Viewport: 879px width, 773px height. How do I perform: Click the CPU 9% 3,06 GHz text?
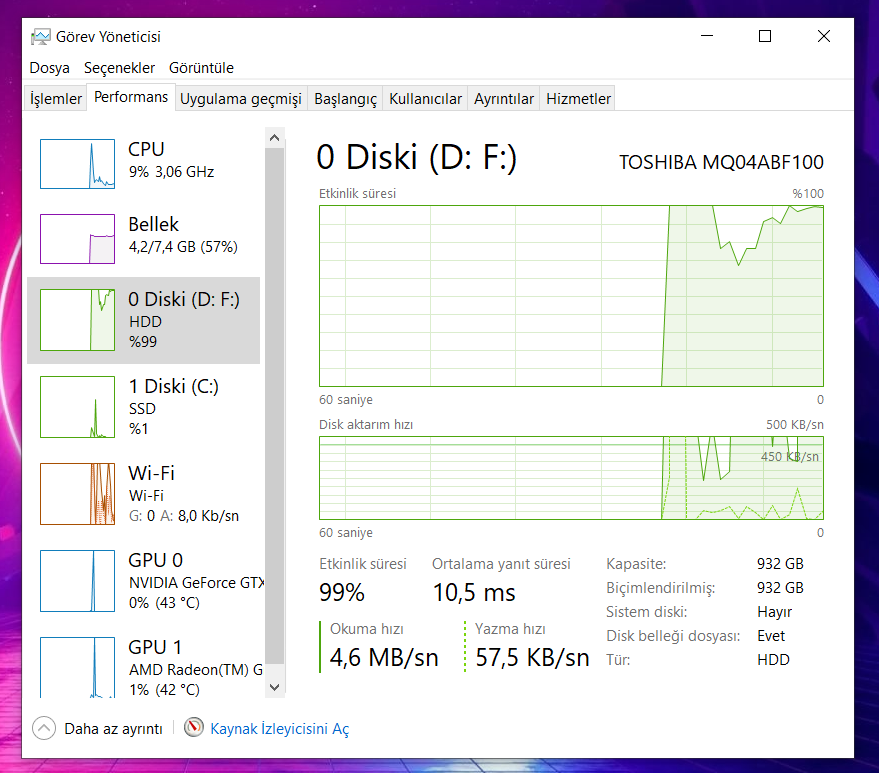tap(171, 172)
